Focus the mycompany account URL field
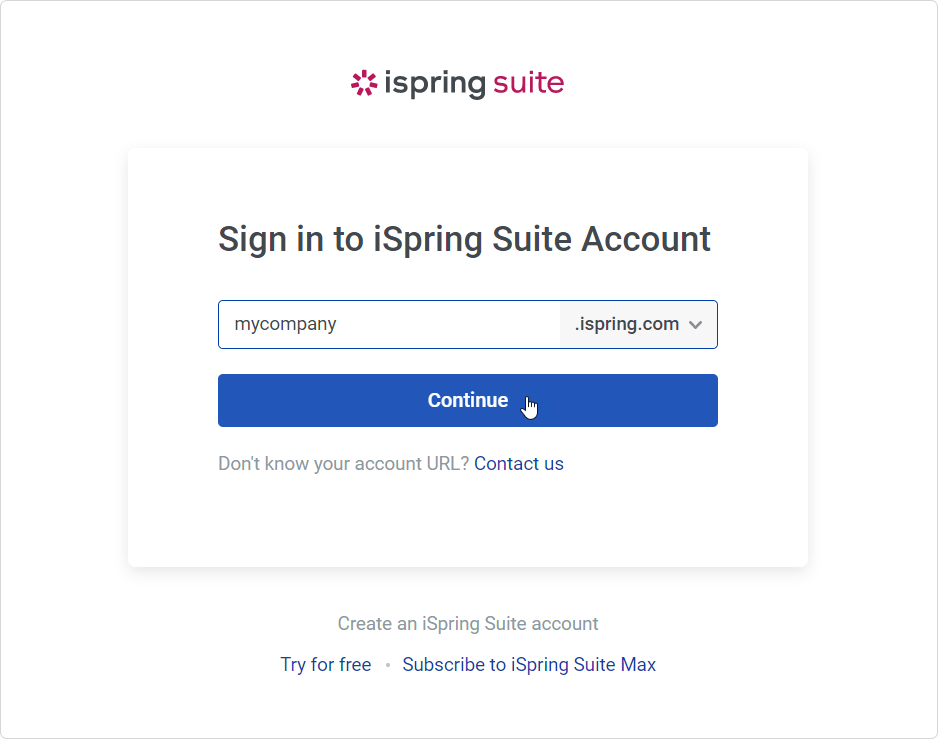 [x=389, y=324]
